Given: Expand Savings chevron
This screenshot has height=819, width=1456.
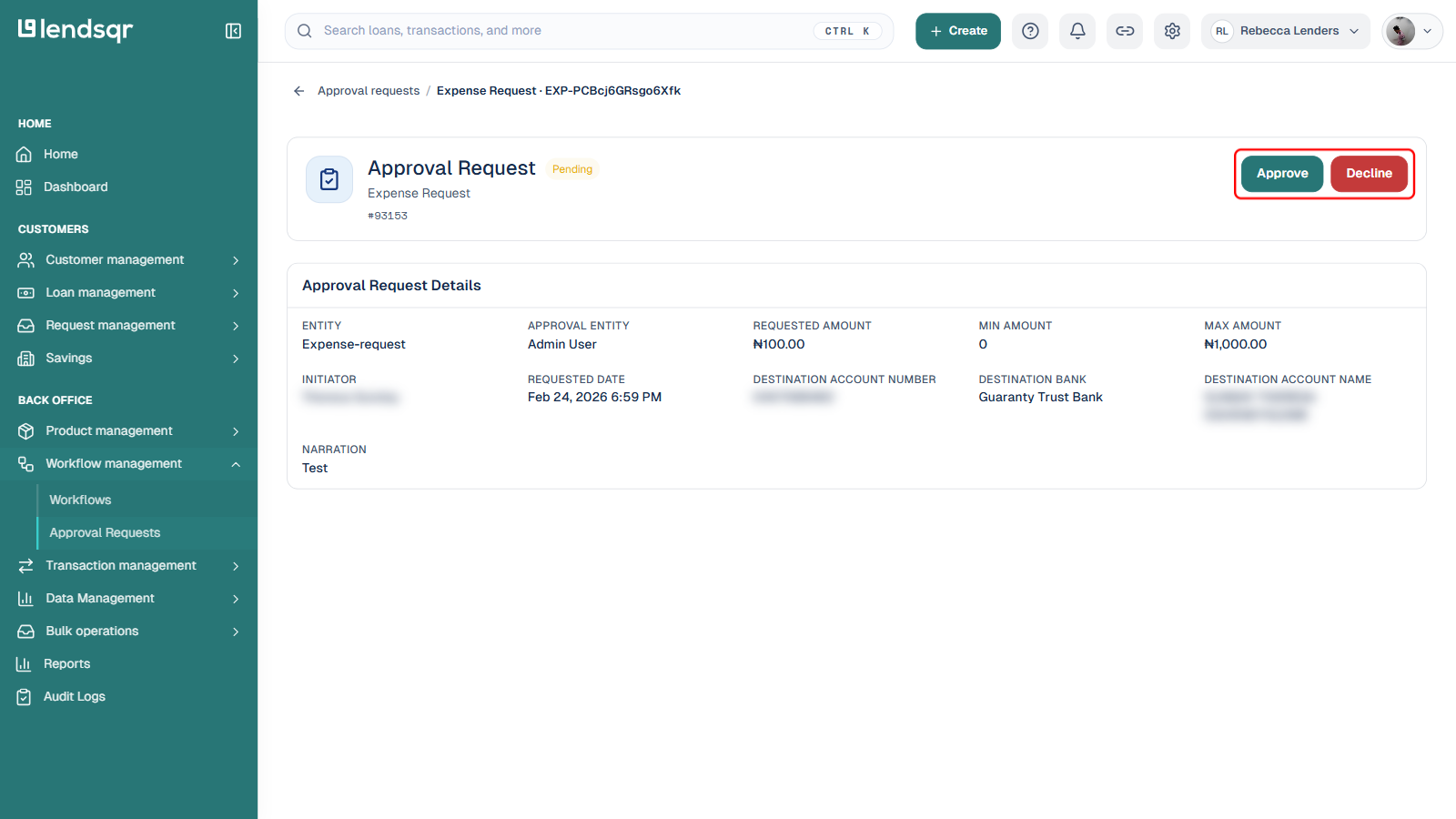Looking at the screenshot, I should coord(236,359).
